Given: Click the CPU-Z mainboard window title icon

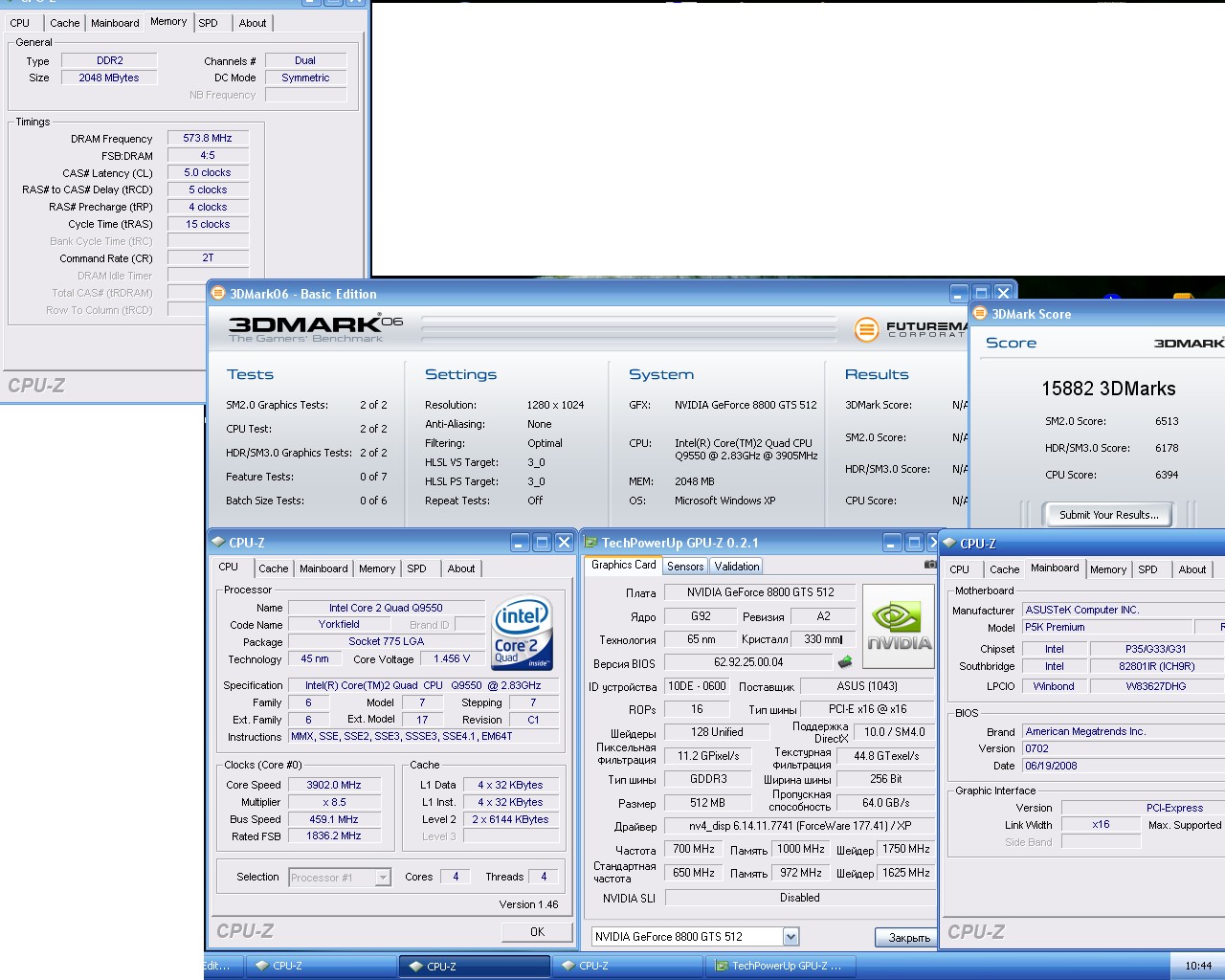Looking at the screenshot, I should click(x=949, y=544).
